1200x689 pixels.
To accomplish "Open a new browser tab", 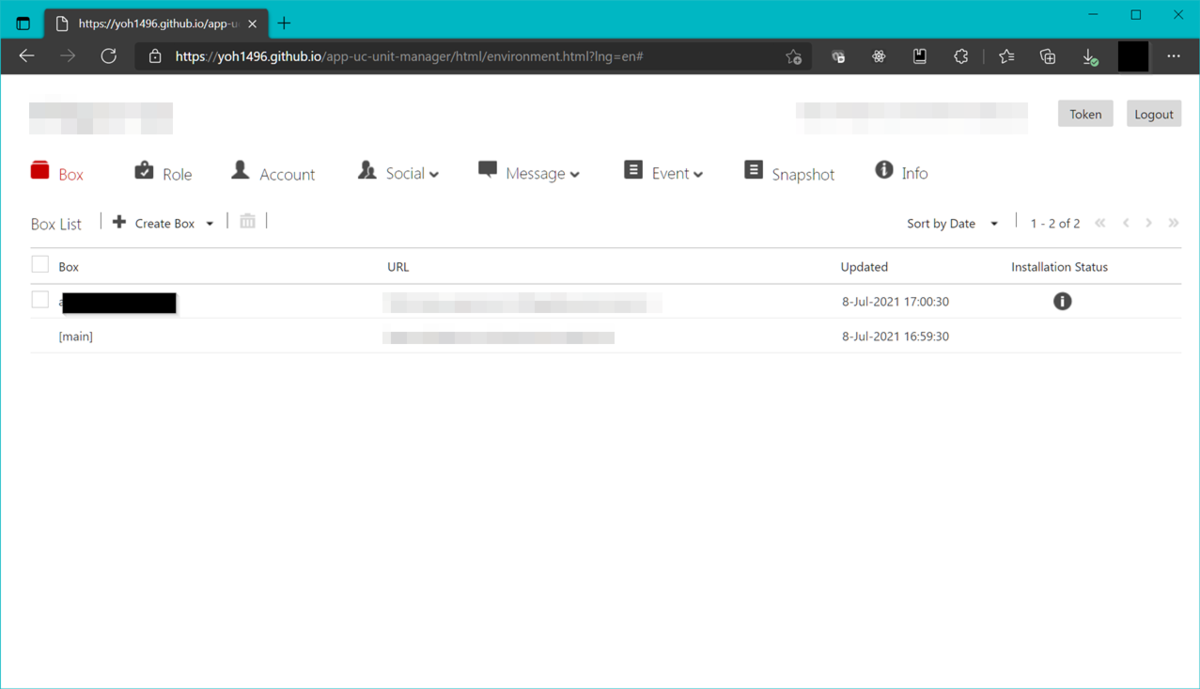I will [x=284, y=23].
